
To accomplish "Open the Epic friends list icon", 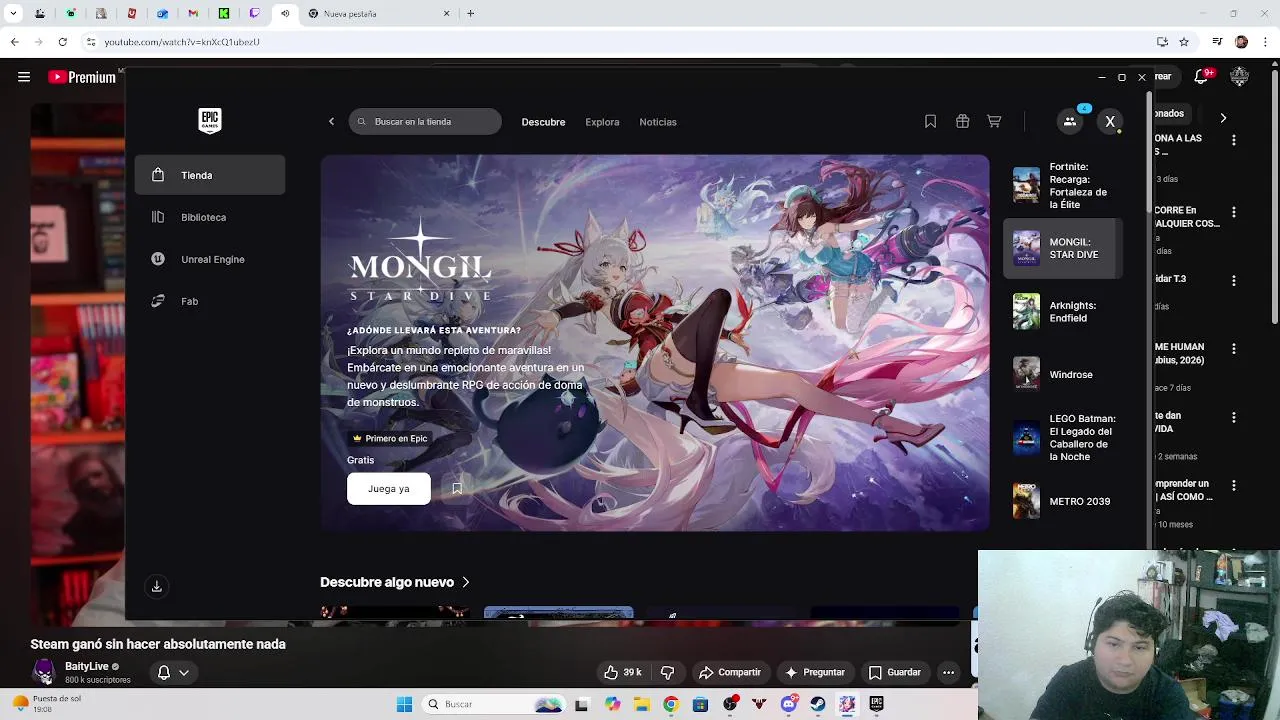I will tap(1070, 122).
